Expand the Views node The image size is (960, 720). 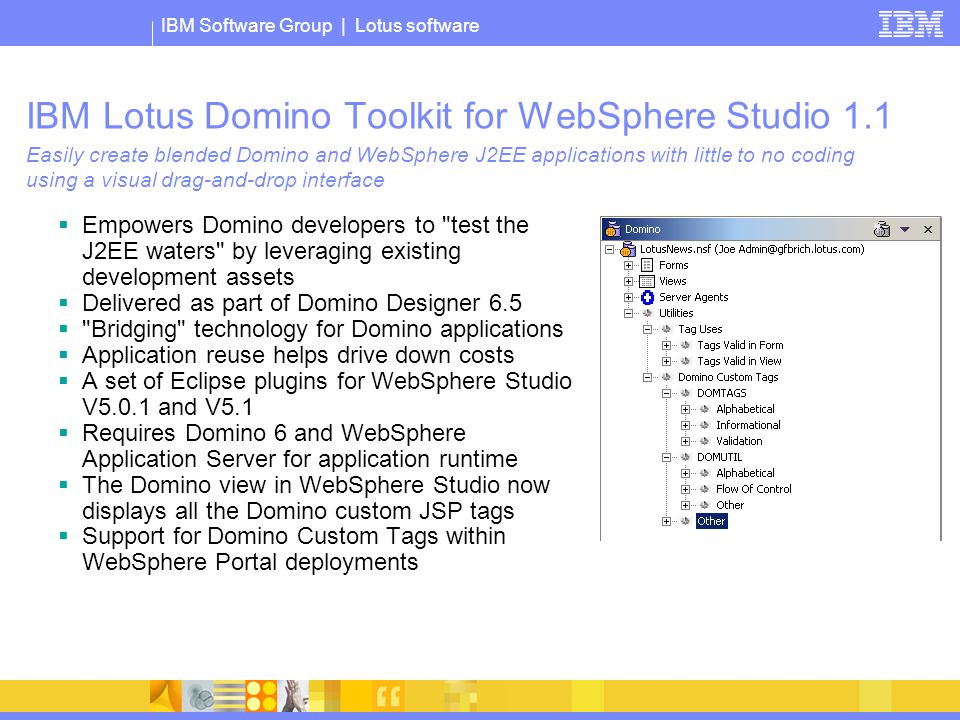tap(628, 282)
